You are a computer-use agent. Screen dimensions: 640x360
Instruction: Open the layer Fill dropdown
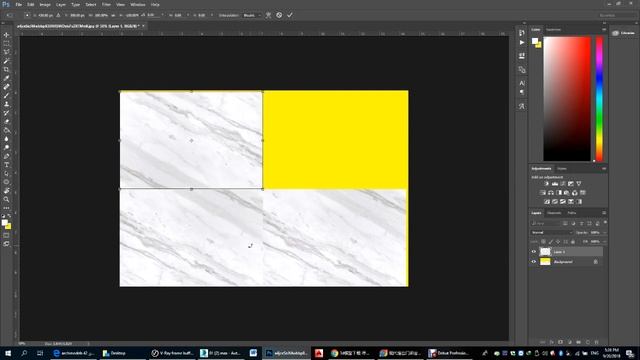(604, 242)
